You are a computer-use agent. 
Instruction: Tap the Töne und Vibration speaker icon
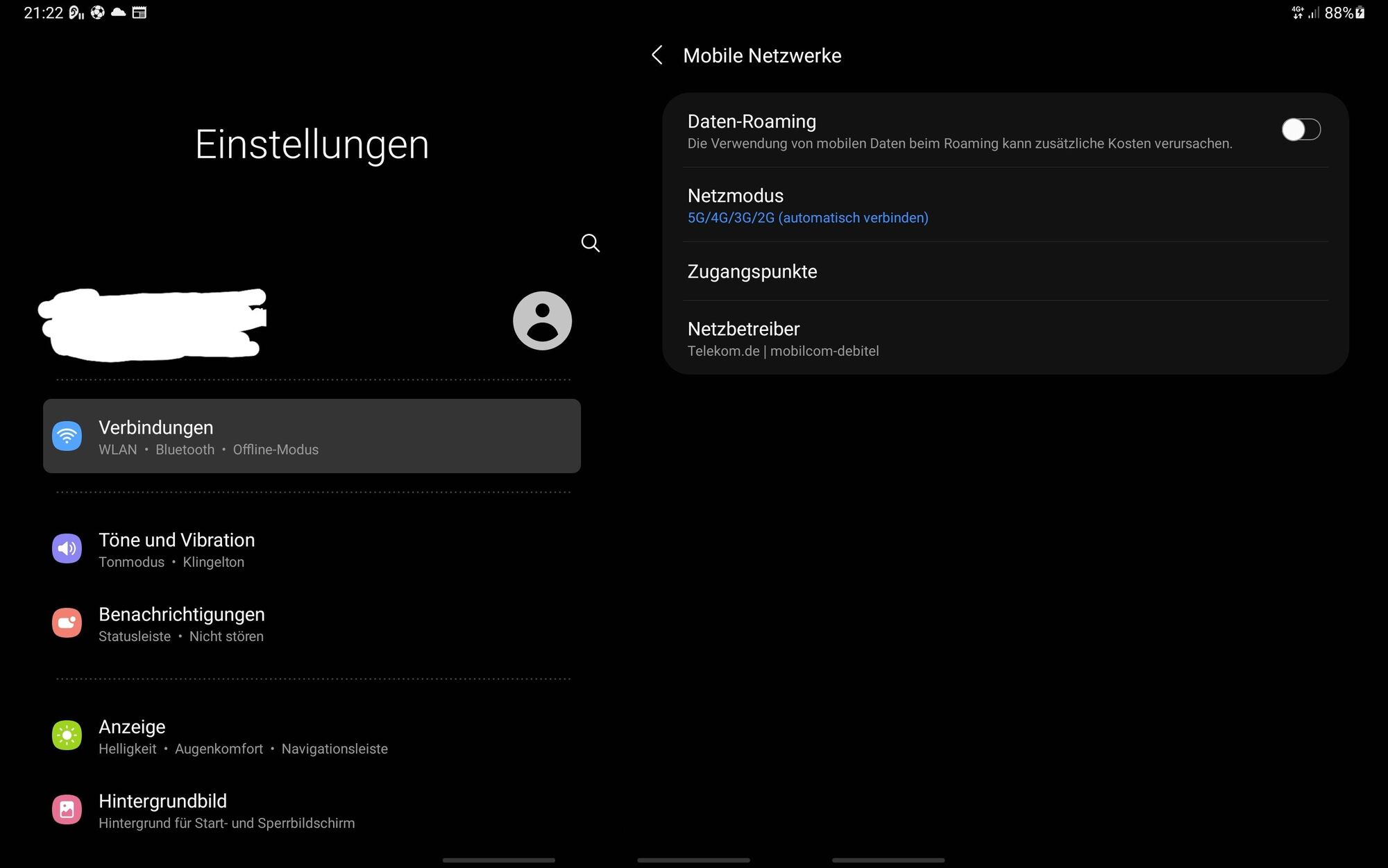pyautogui.click(x=67, y=549)
